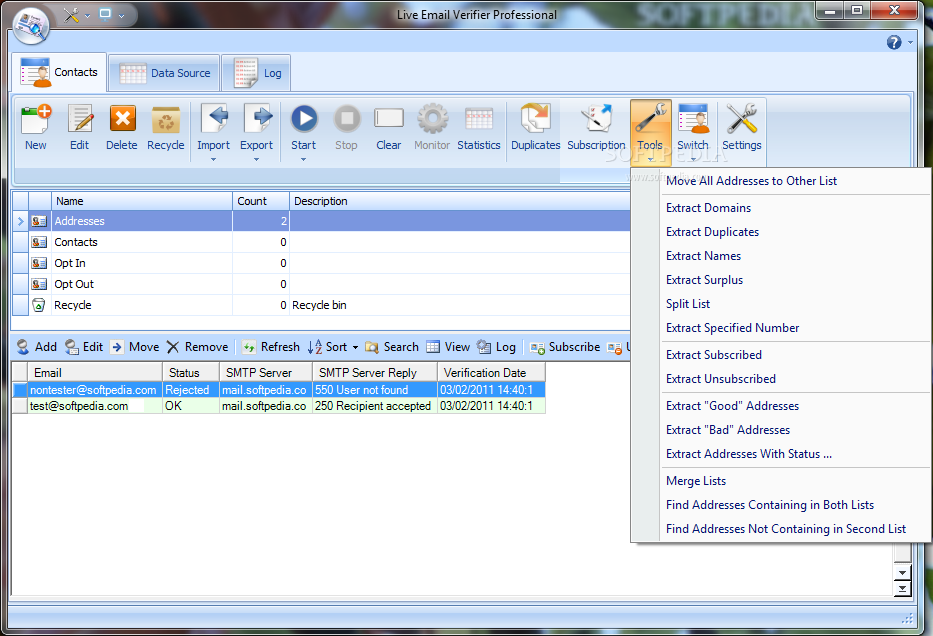Refresh the address list
933x636 pixels.
point(271,347)
